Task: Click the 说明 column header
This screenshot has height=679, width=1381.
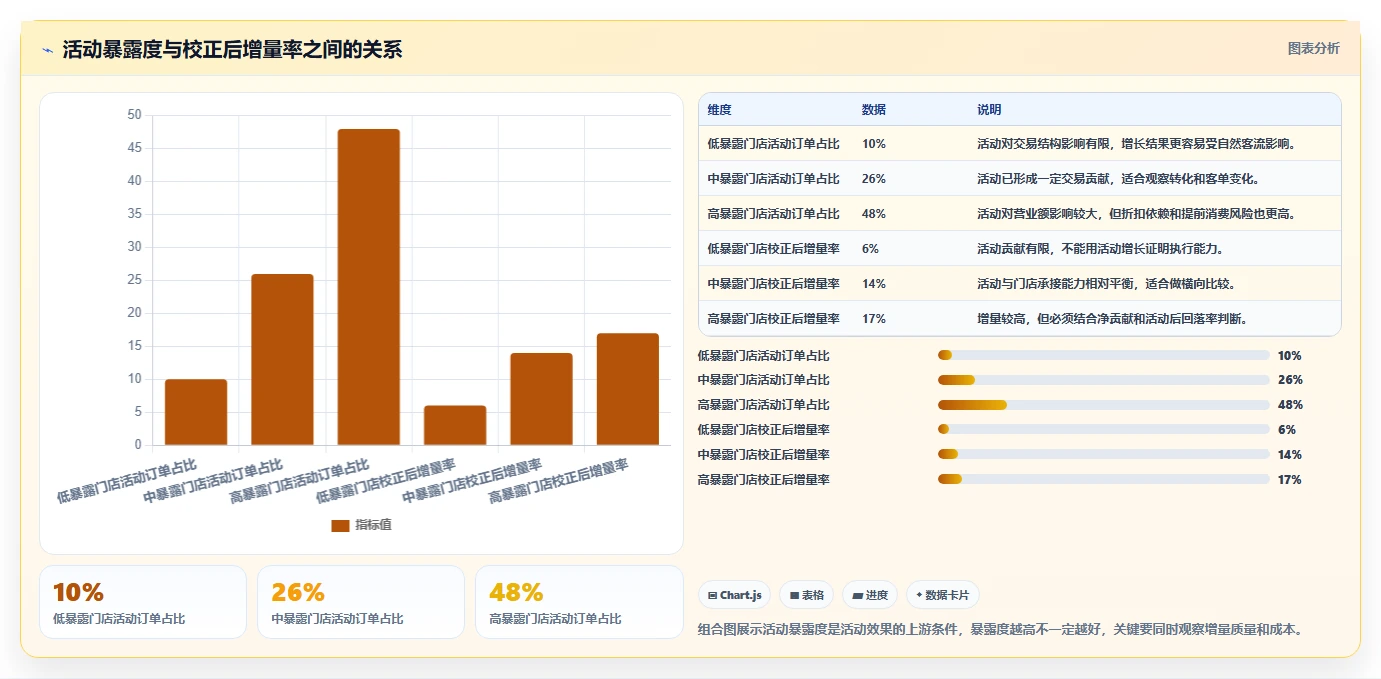Action: pos(989,110)
